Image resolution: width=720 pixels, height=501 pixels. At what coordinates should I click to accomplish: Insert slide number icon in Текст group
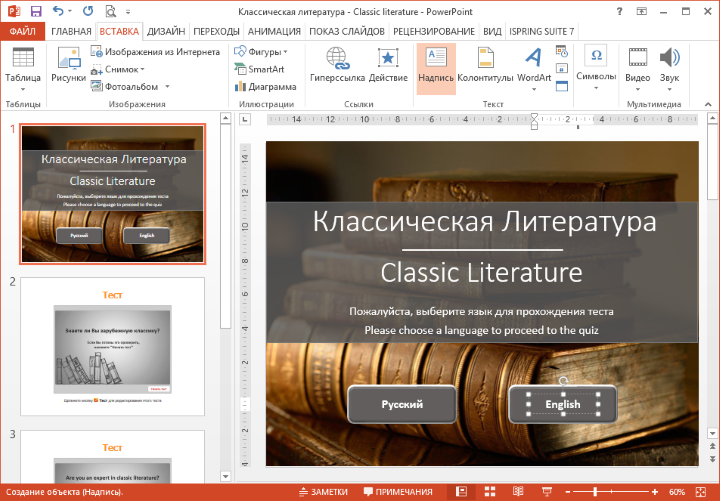[x=562, y=68]
